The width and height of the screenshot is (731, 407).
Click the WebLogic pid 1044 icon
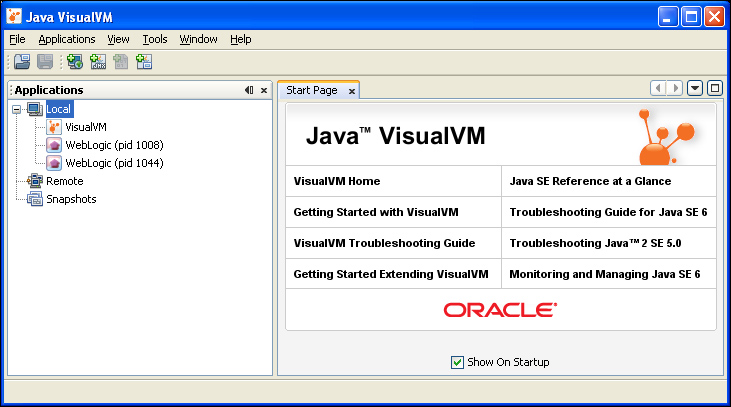[x=54, y=163]
